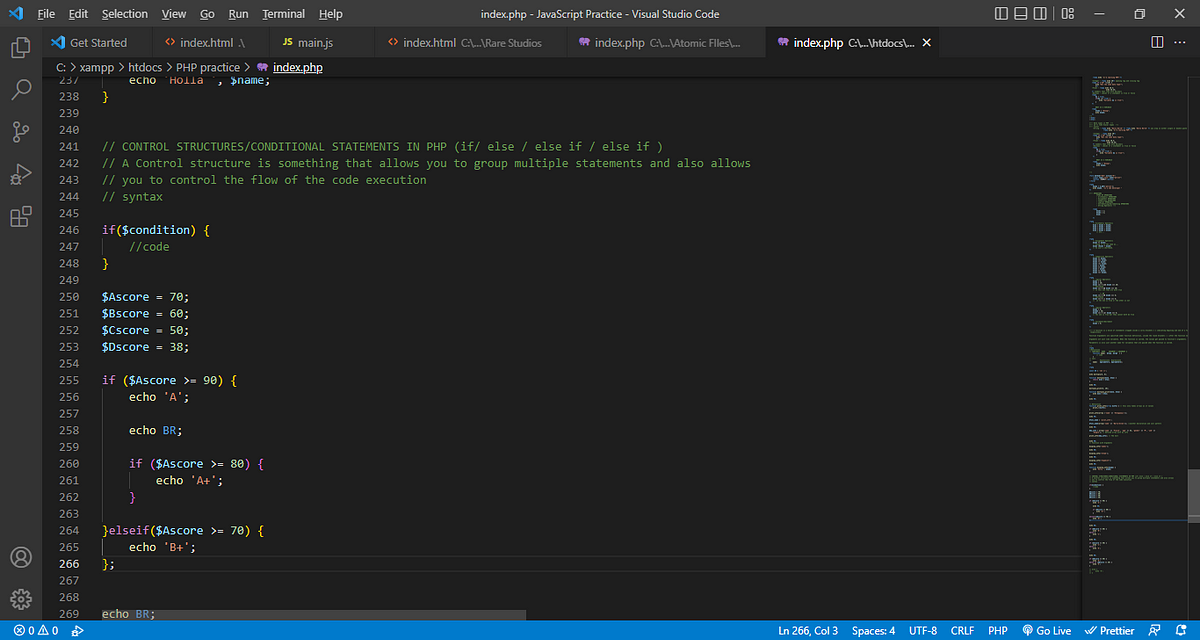Change indentation via Spaces: 4
The width and height of the screenshot is (1200, 640).
[874, 631]
